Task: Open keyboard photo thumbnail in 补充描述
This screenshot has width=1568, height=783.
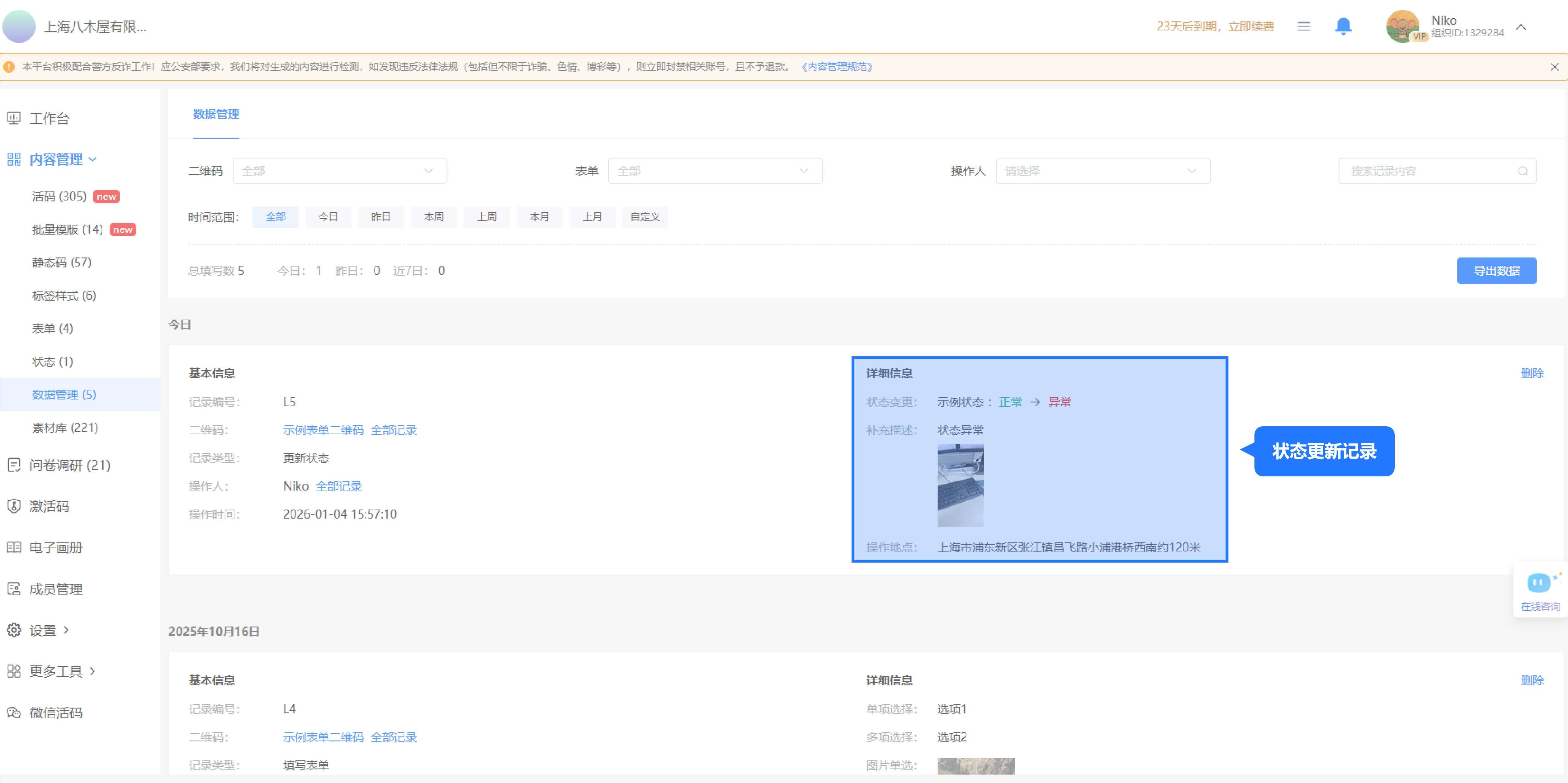Action: pos(960,485)
